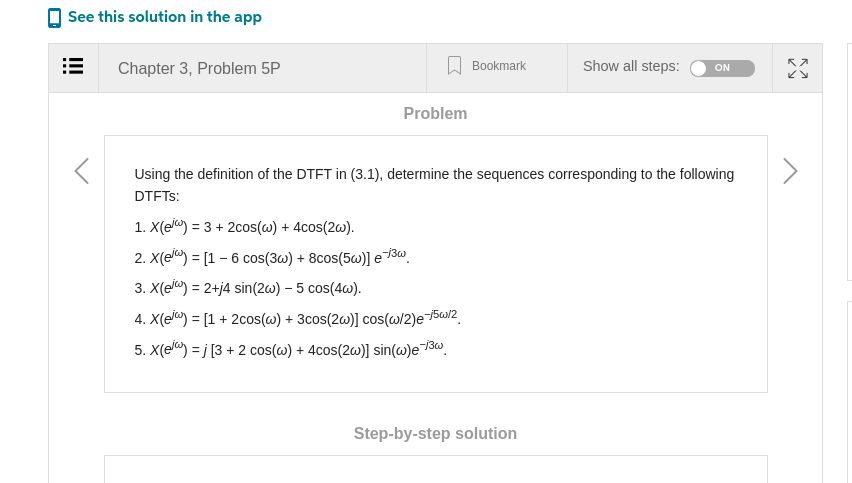Viewport: 852px width, 483px height.
Task: Go to next problem with right chevron
Action: coord(790,171)
